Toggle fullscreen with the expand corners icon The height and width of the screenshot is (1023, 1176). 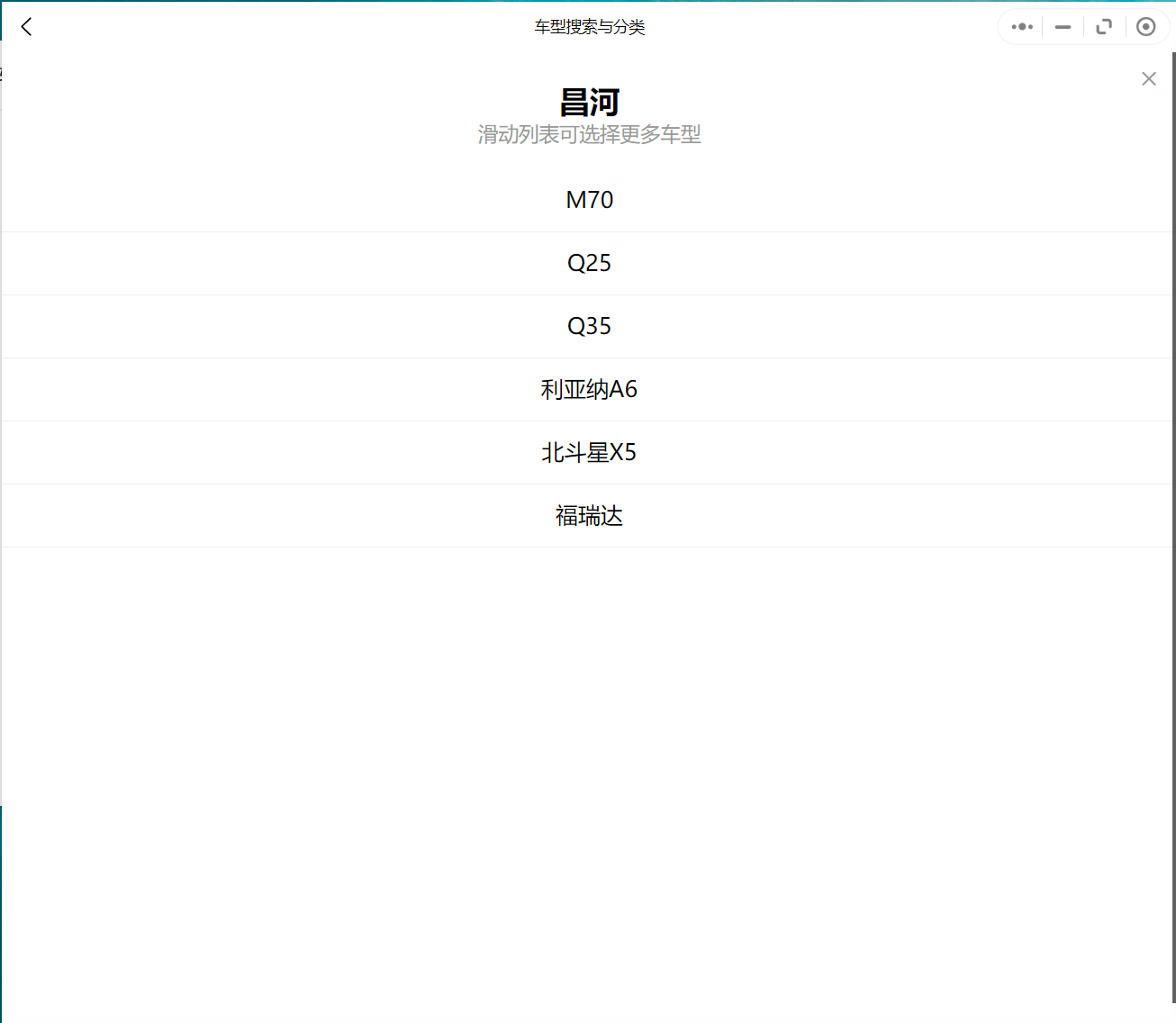pos(1104,27)
